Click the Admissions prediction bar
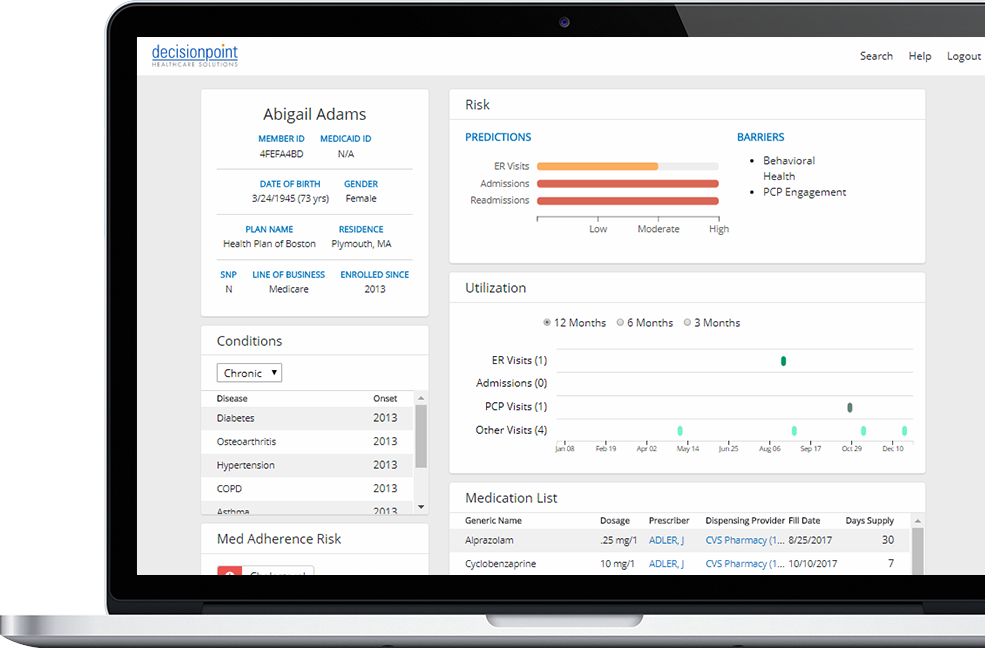Screen dimensions: 985x648 (628, 184)
